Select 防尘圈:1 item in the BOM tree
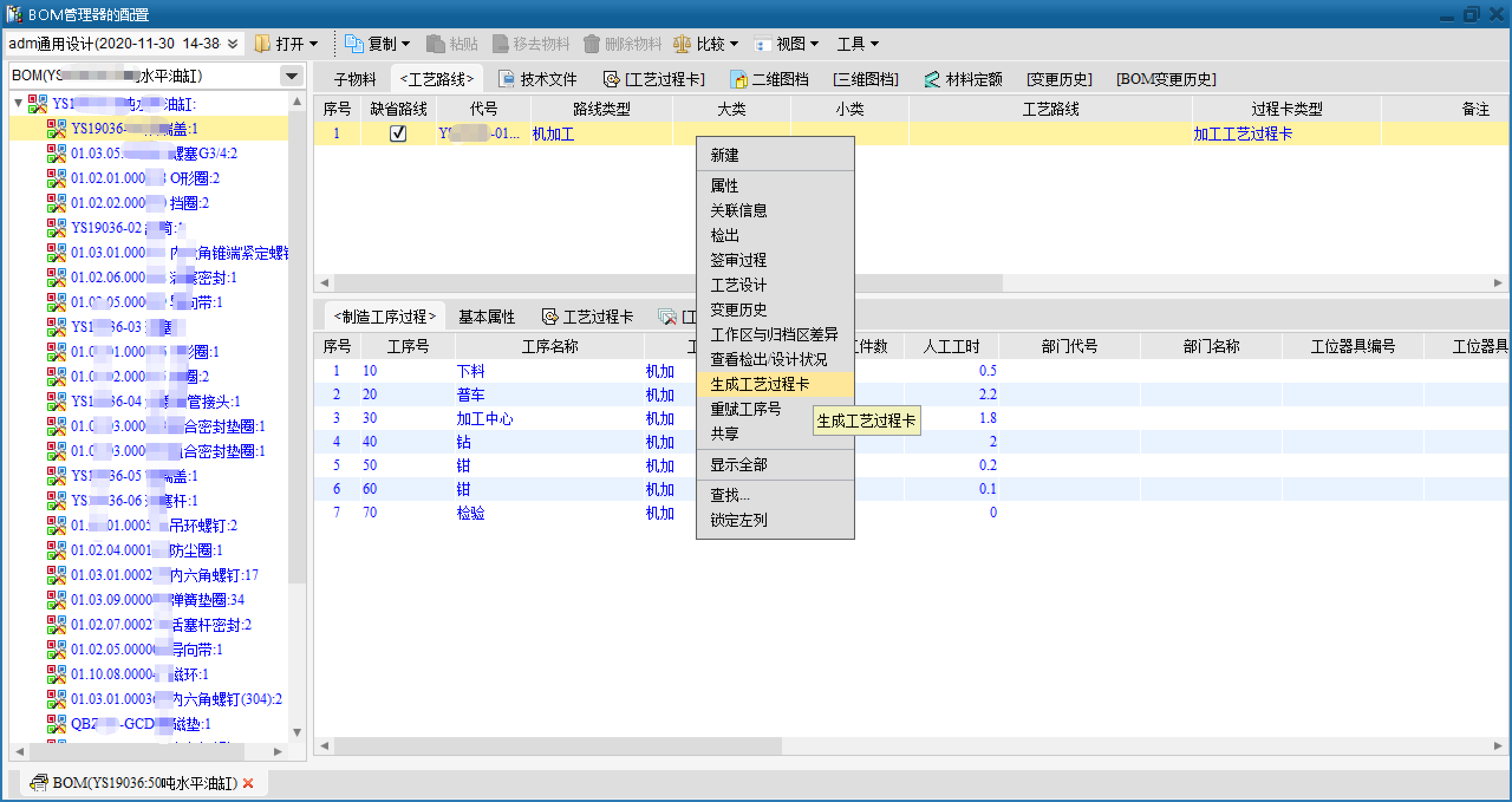Image resolution: width=1512 pixels, height=802 pixels. pos(195,550)
